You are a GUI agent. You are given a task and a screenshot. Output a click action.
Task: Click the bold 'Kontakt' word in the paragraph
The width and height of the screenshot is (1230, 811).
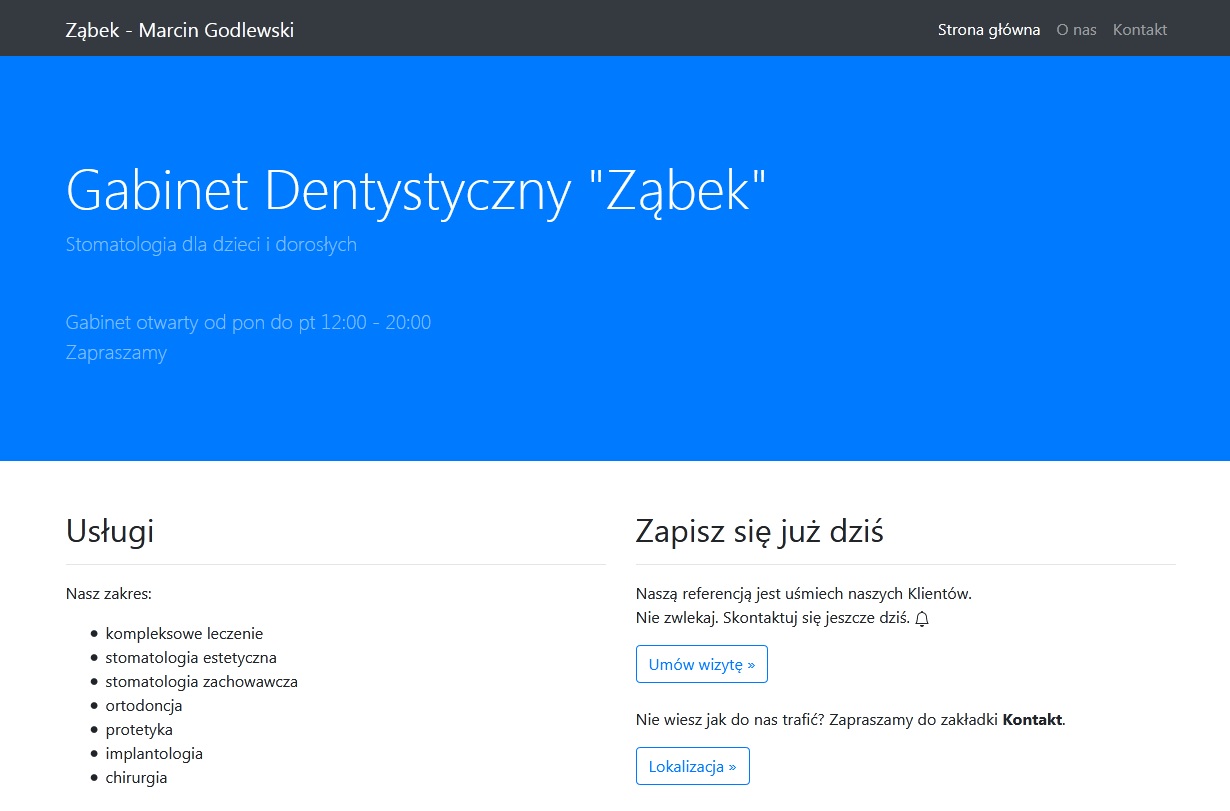(1031, 720)
